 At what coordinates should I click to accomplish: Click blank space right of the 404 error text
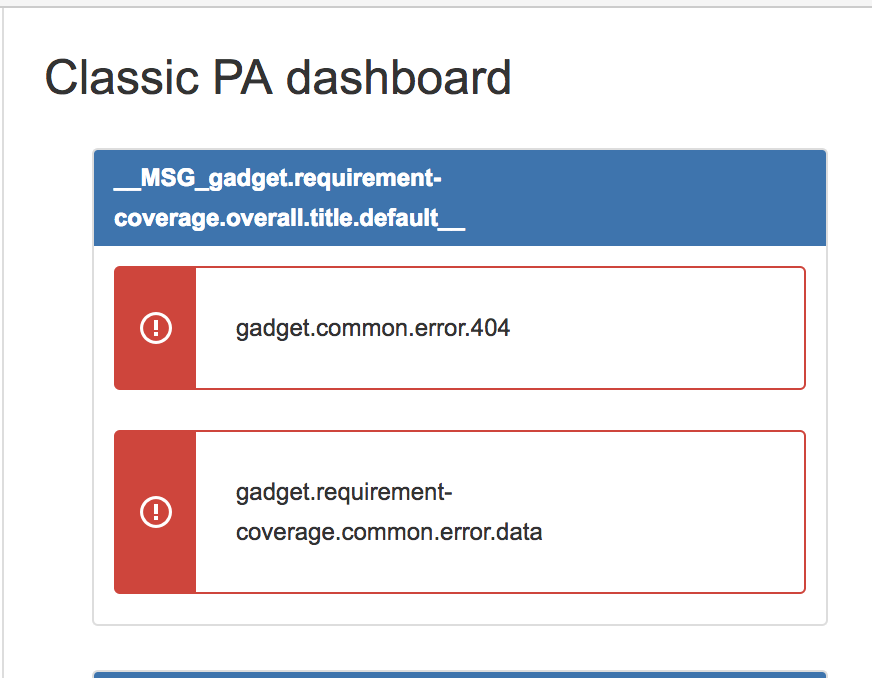coord(660,328)
